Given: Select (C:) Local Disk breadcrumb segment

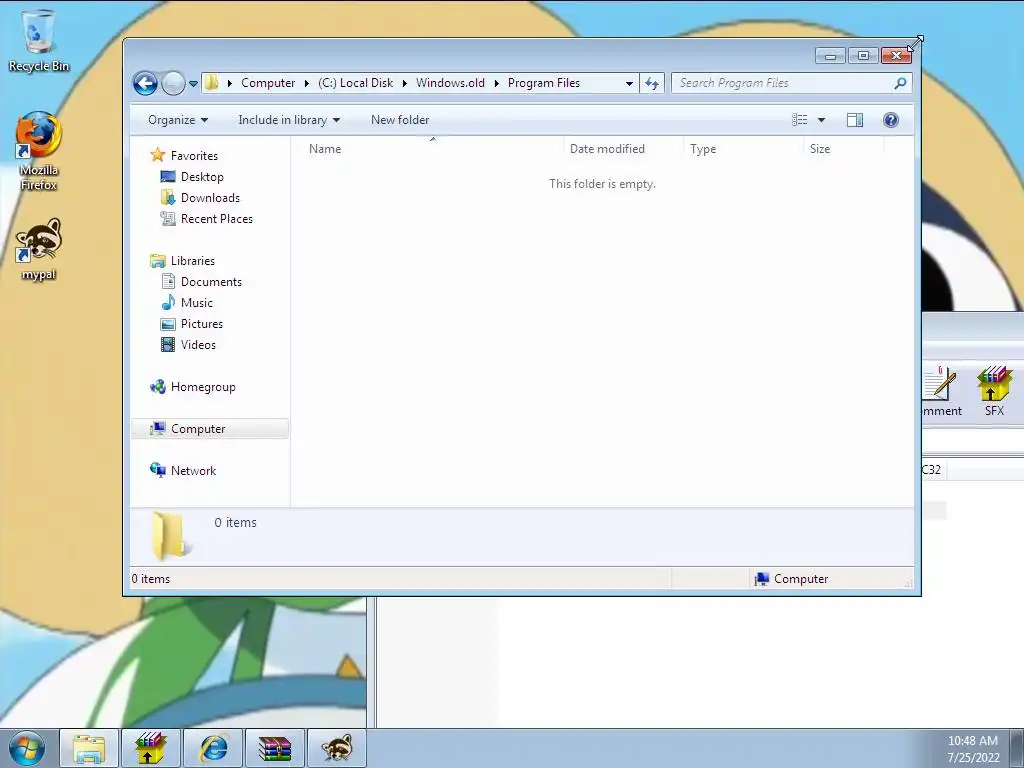Looking at the screenshot, I should 355,83.
